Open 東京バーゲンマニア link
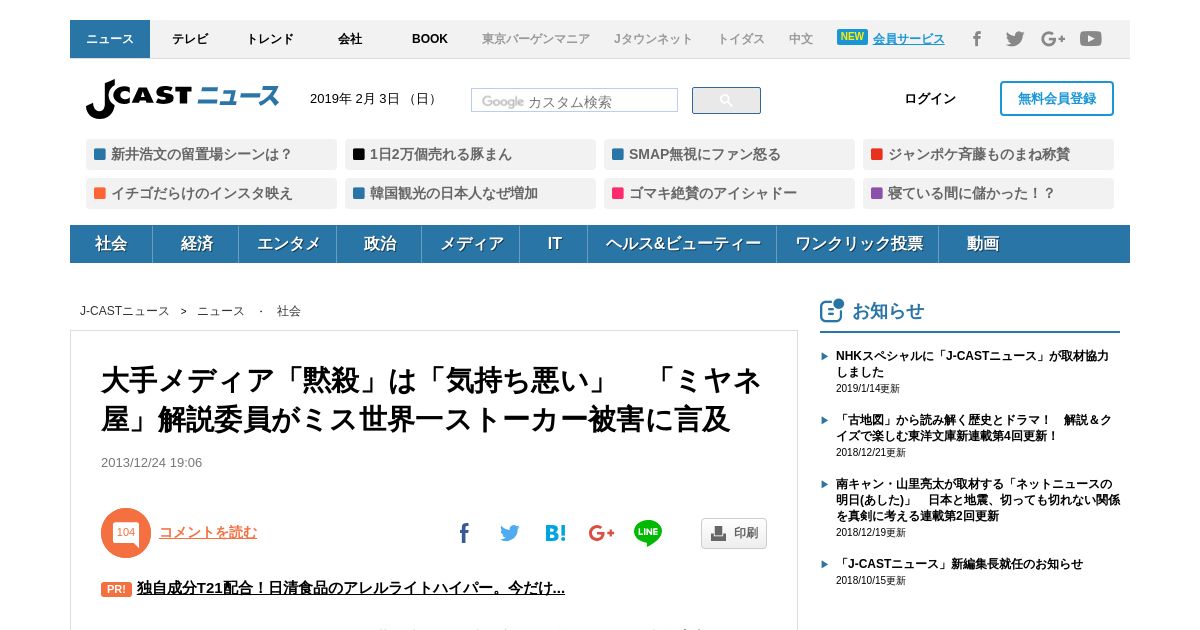 536,39
